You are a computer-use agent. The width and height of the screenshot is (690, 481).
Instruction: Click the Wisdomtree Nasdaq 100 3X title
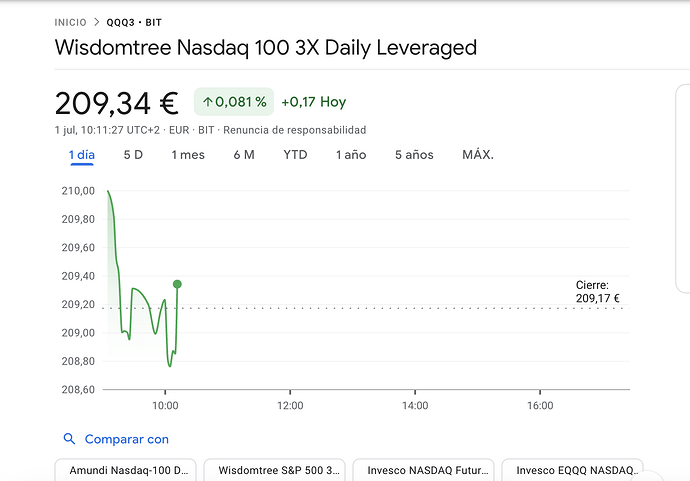pyautogui.click(x=266, y=48)
